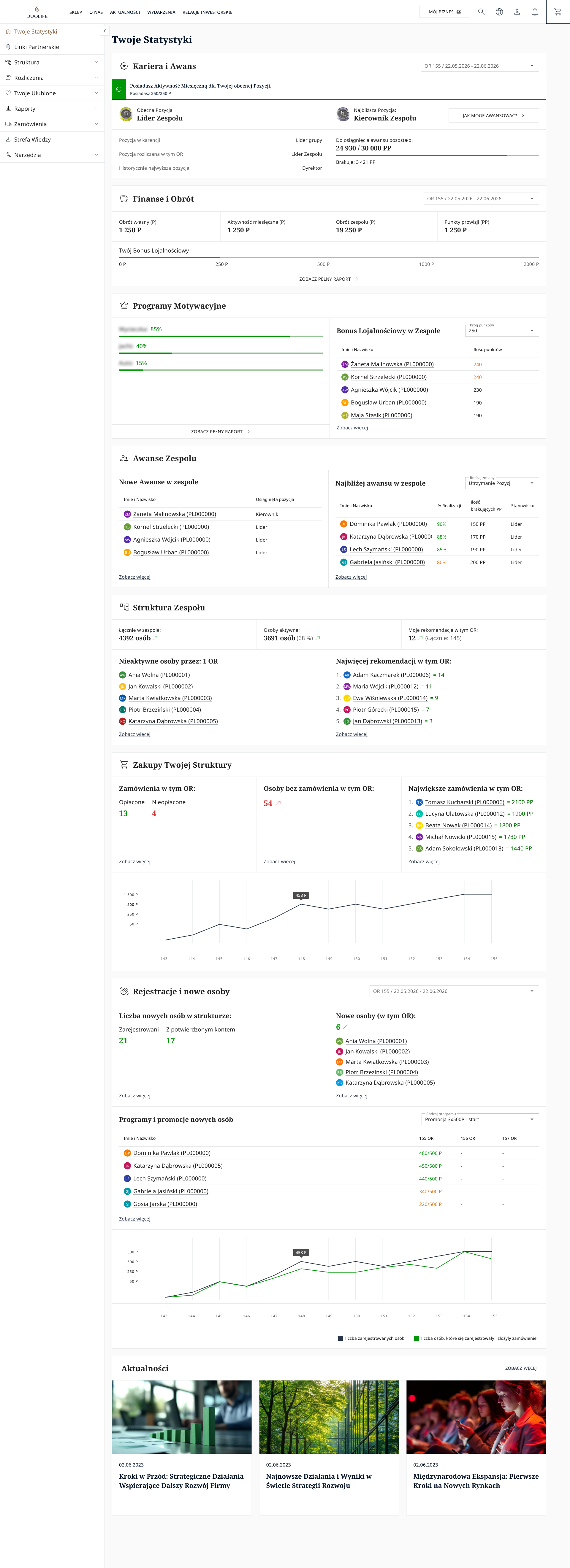
Task: Click the DuoLife logo
Action: [x=37, y=12]
